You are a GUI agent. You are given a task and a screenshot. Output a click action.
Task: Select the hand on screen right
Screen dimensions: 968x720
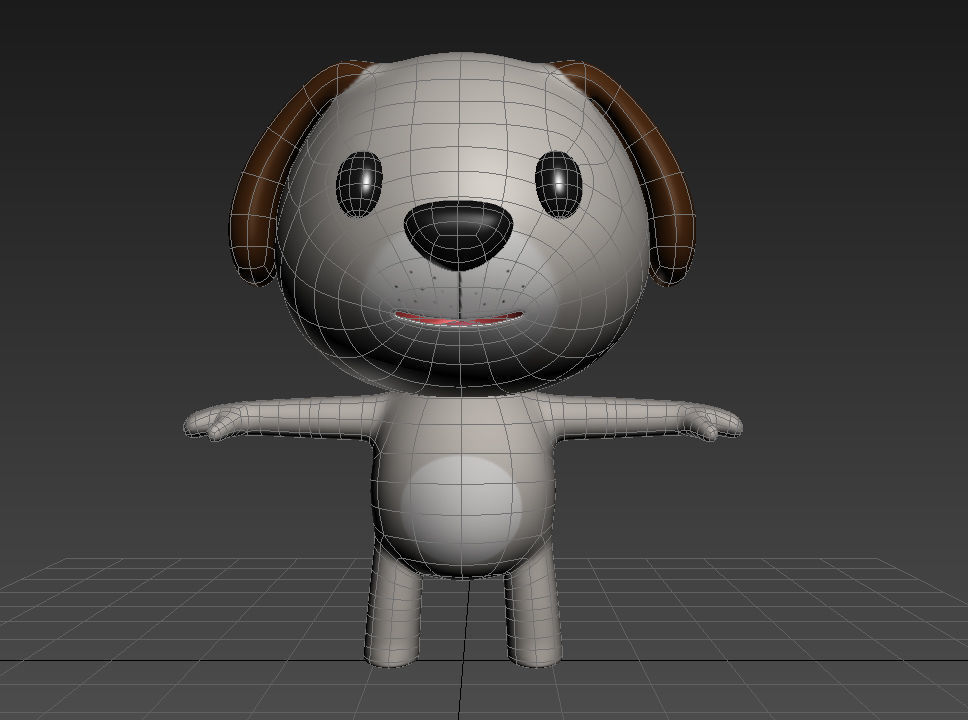pos(711,421)
